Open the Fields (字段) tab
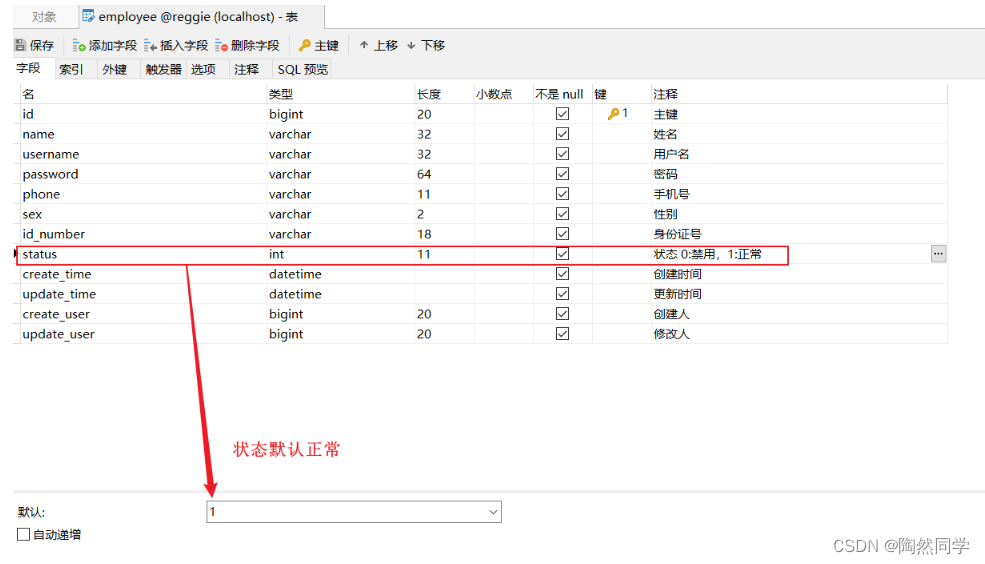Image resolution: width=985 pixels, height=564 pixels. click(28, 68)
